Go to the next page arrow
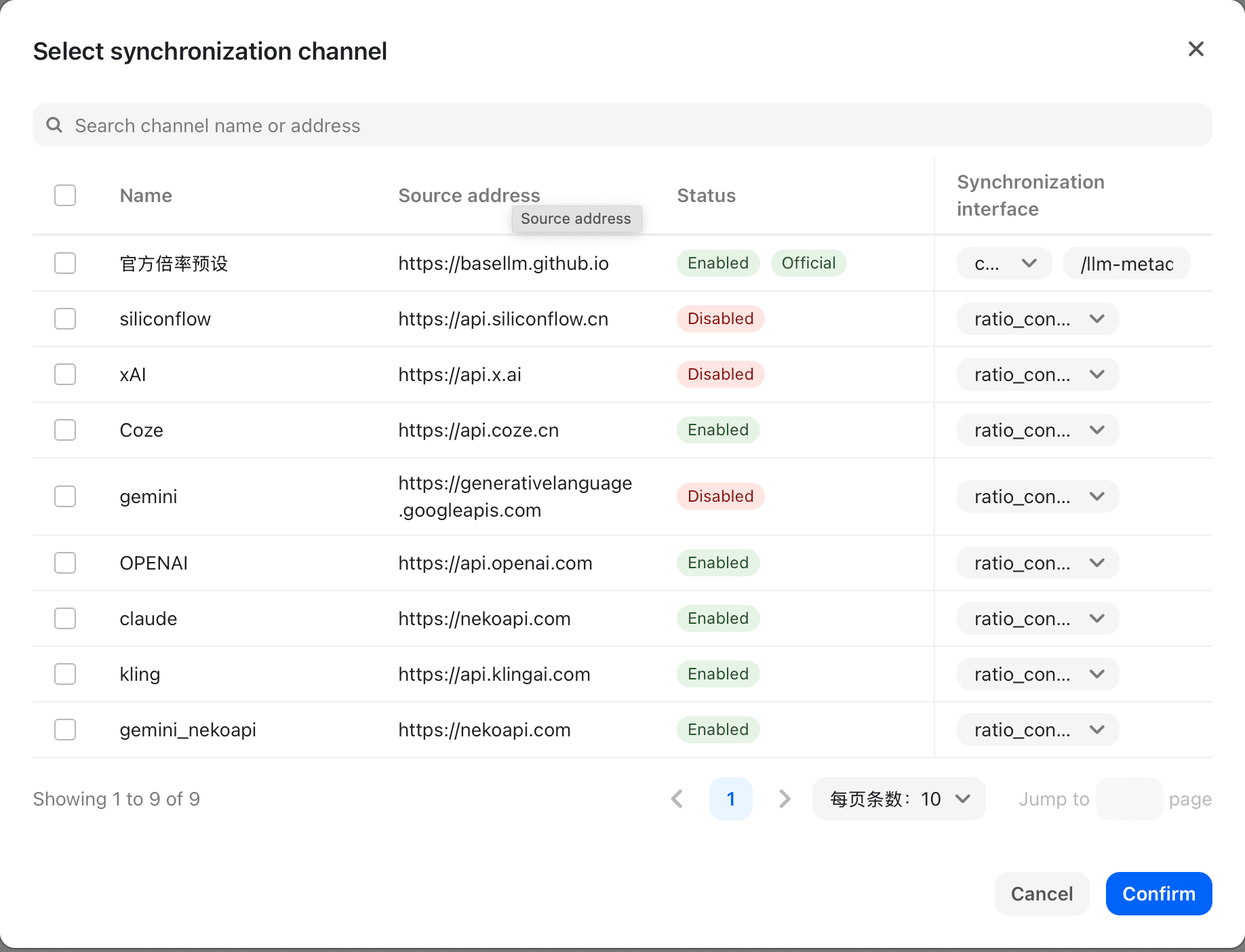This screenshot has width=1245, height=952. [785, 799]
